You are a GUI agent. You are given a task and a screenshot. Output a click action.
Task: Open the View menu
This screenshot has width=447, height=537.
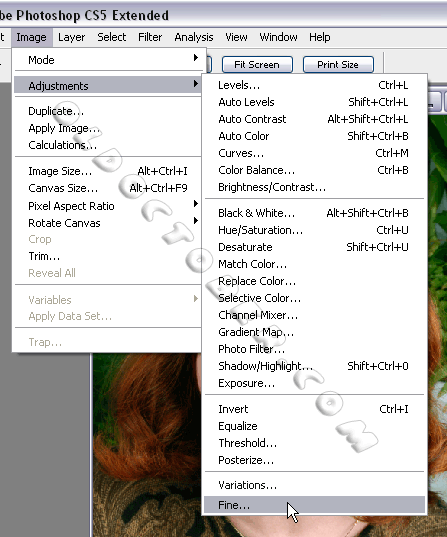pyautogui.click(x=236, y=37)
